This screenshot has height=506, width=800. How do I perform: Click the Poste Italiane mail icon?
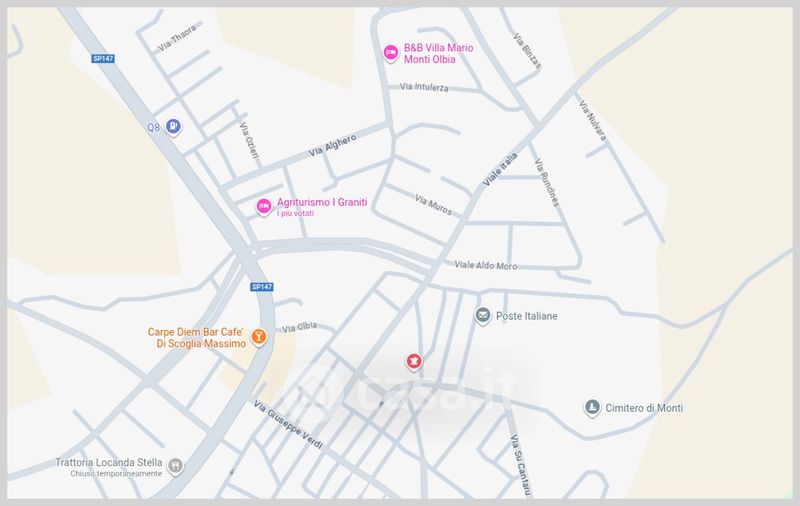(x=483, y=316)
